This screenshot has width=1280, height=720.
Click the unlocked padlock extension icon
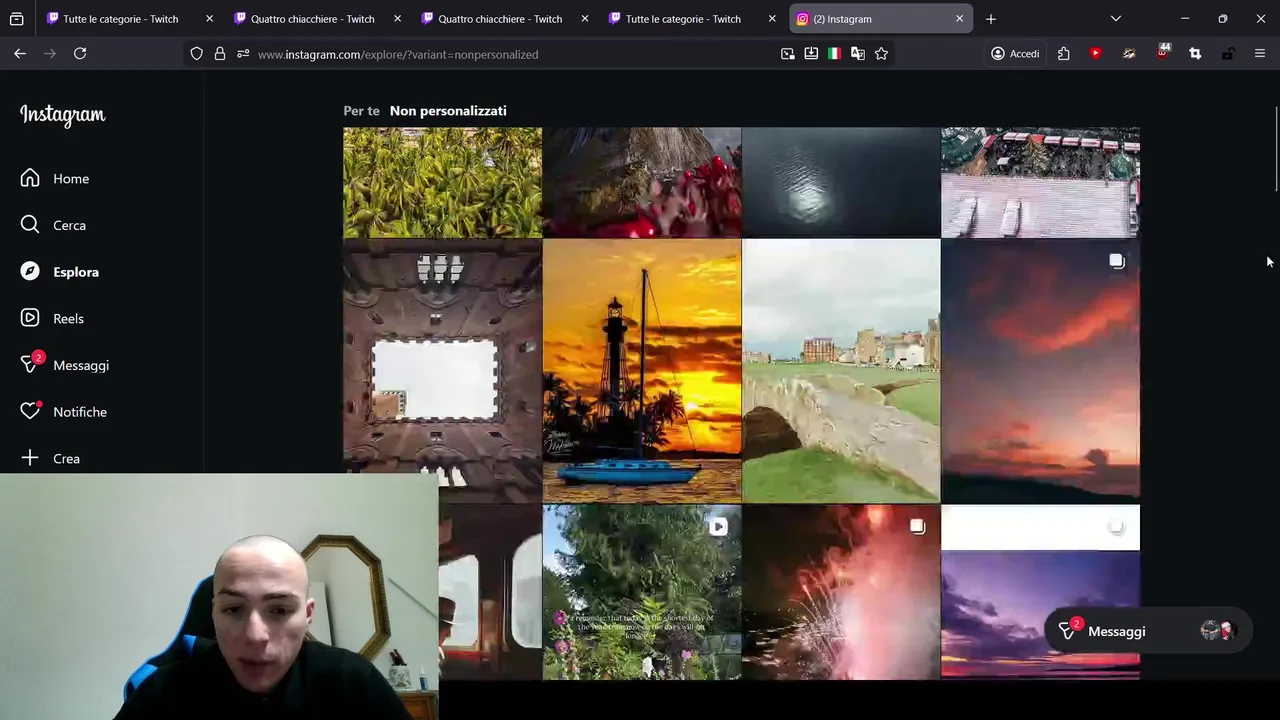coord(1227,54)
